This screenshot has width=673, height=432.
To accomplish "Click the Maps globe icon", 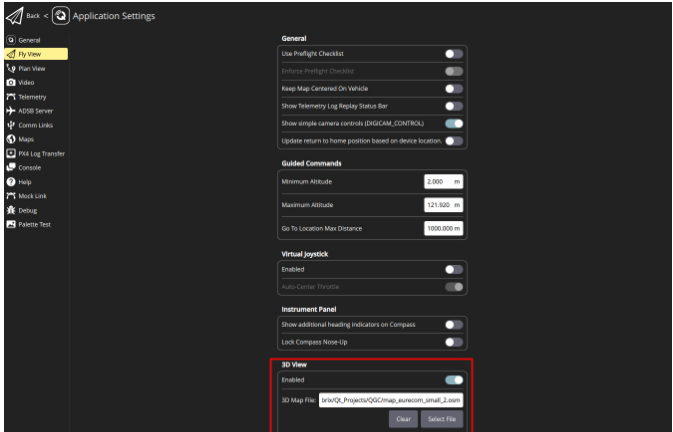I will tap(11, 139).
